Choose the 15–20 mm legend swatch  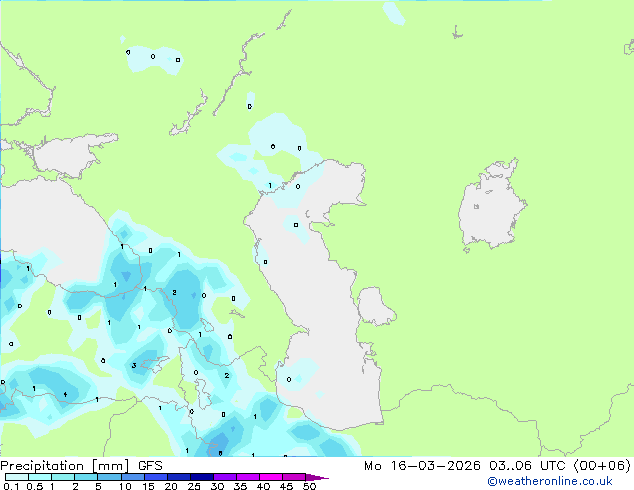coord(155,477)
